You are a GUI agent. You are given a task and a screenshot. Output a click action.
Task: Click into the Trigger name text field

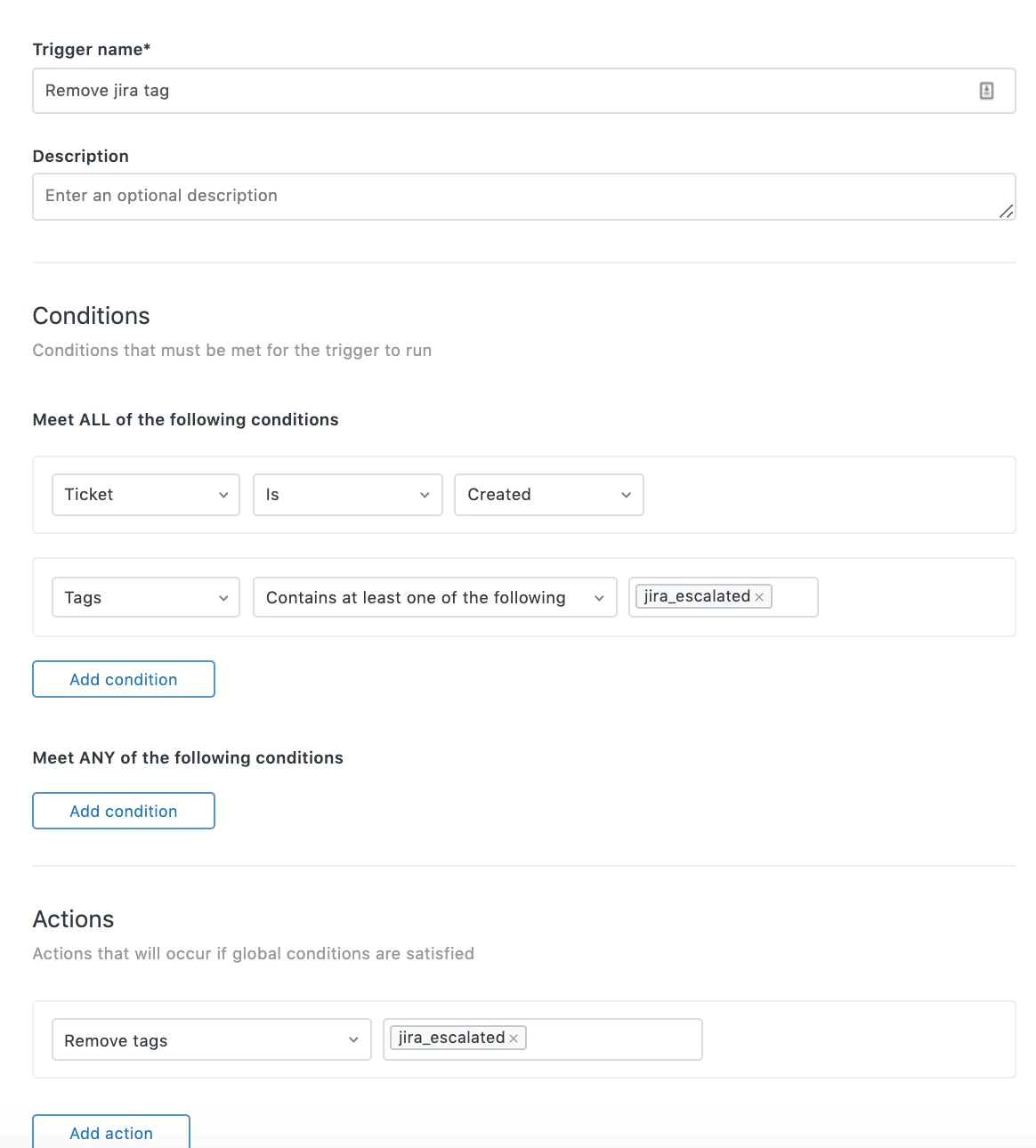tap(498, 91)
